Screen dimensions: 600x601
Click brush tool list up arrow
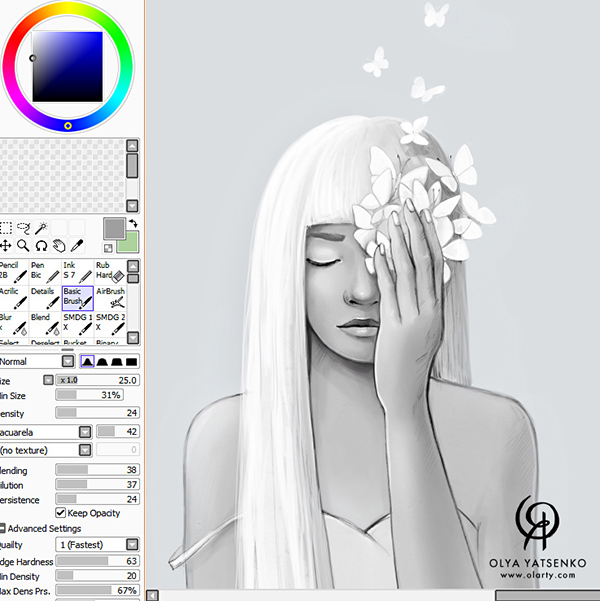pyautogui.click(x=133, y=266)
